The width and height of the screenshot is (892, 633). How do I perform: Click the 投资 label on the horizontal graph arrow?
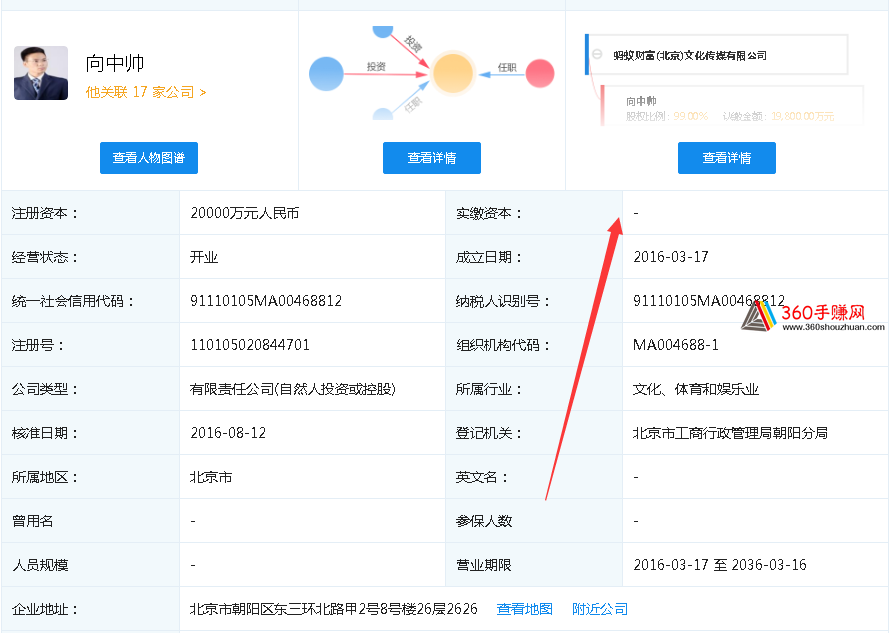point(376,67)
